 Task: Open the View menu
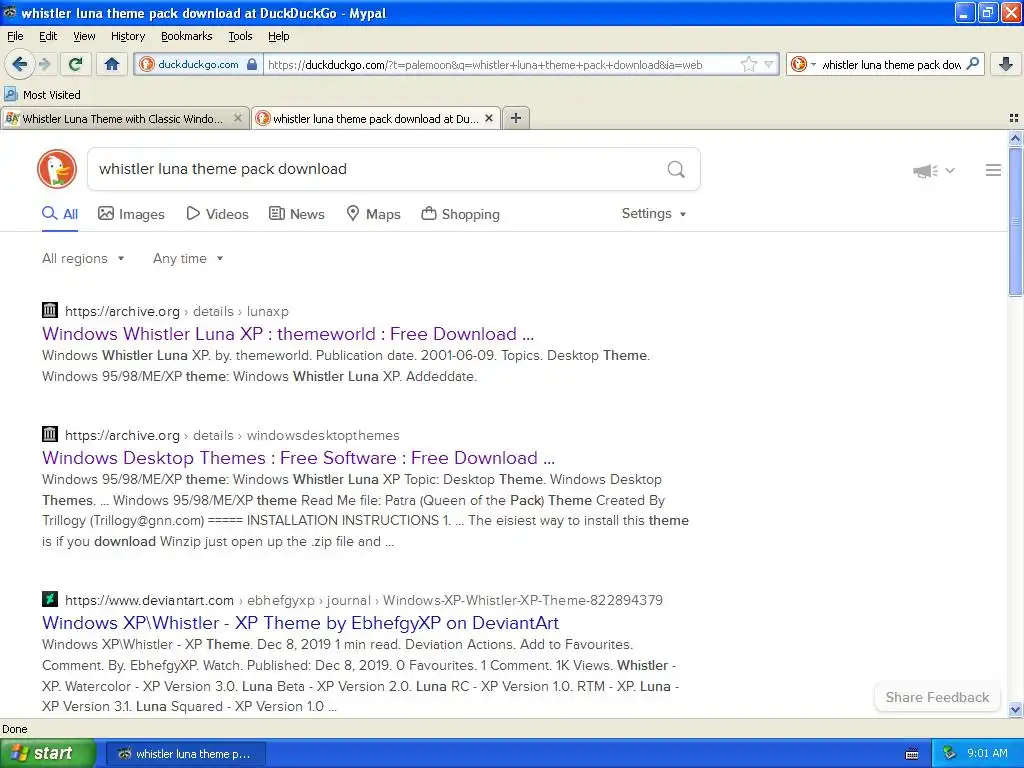[84, 36]
